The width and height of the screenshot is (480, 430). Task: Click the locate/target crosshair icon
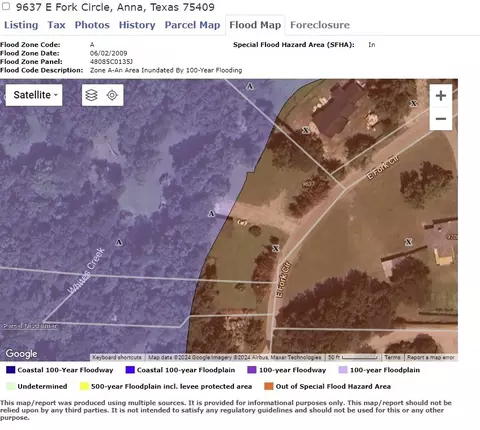click(112, 95)
